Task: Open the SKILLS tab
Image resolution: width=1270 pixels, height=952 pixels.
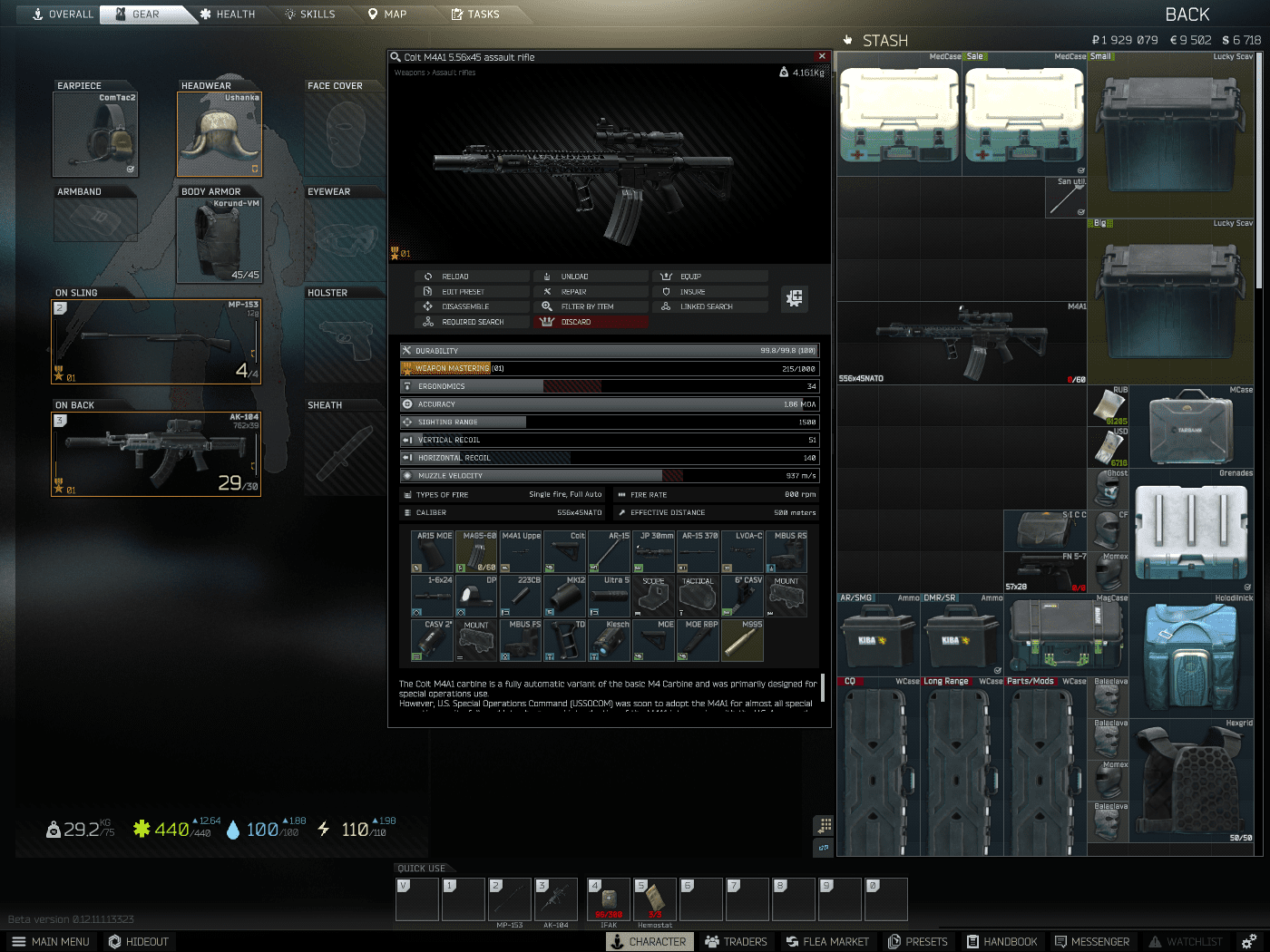Action: pos(309,14)
